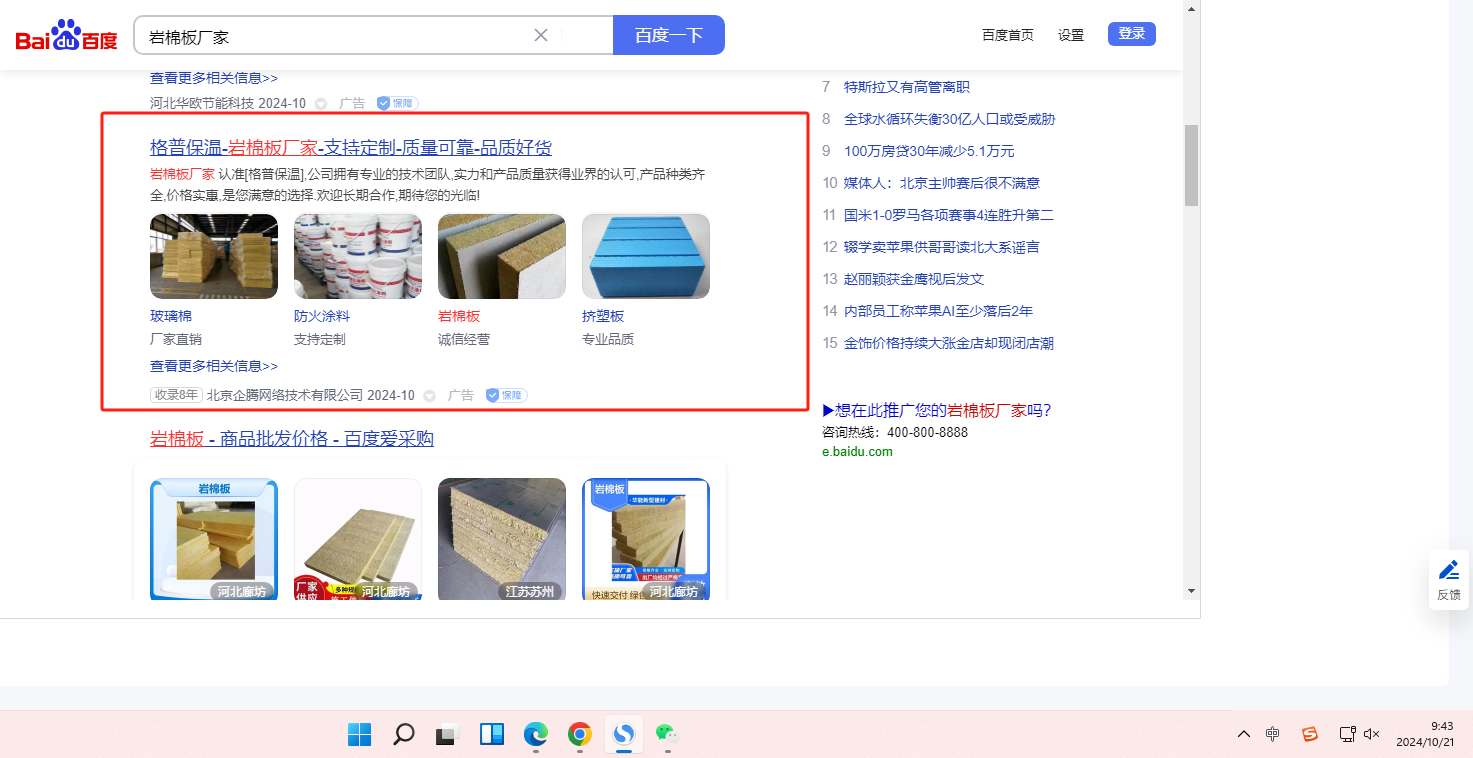Expand the dropdown arrow beside 河北华欧节能科技 2024-10
This screenshot has width=1473, height=758.
(x=321, y=103)
